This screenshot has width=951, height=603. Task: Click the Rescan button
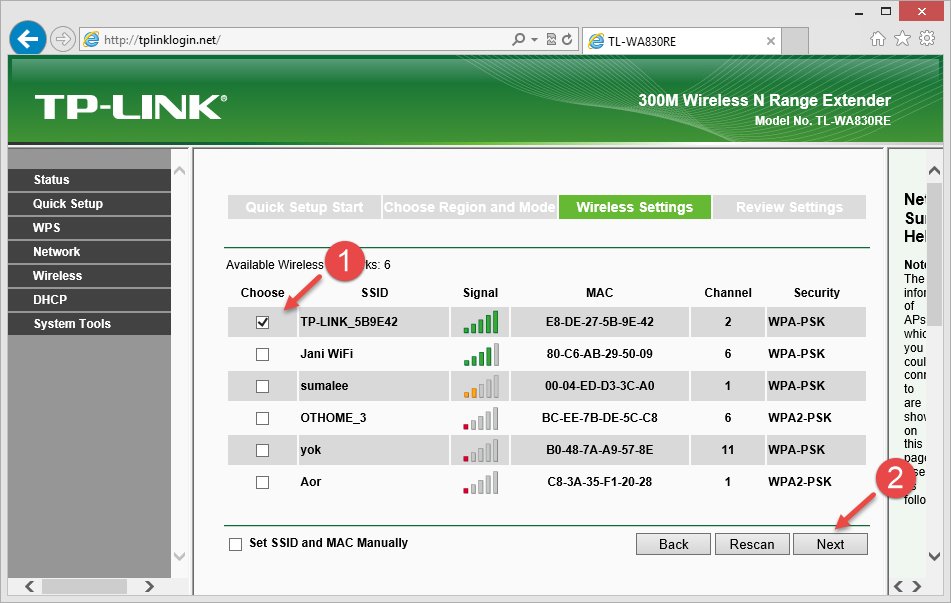pos(752,544)
